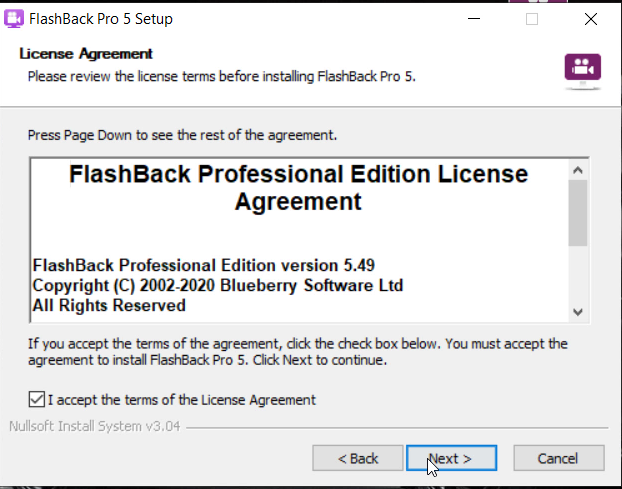Click the 'I accept the terms' label text

coord(181,400)
